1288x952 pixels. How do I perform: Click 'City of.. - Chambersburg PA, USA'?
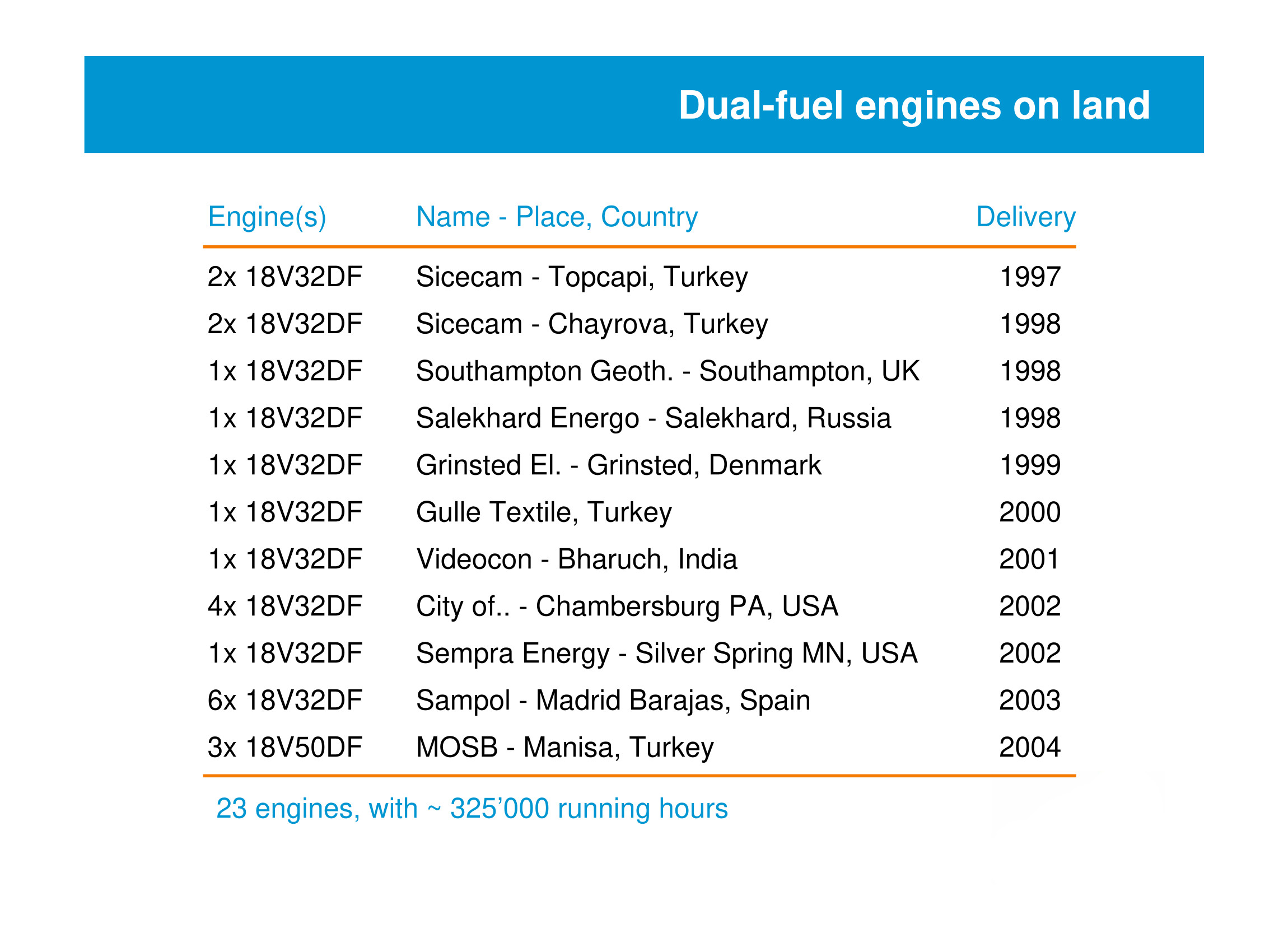[x=627, y=606]
